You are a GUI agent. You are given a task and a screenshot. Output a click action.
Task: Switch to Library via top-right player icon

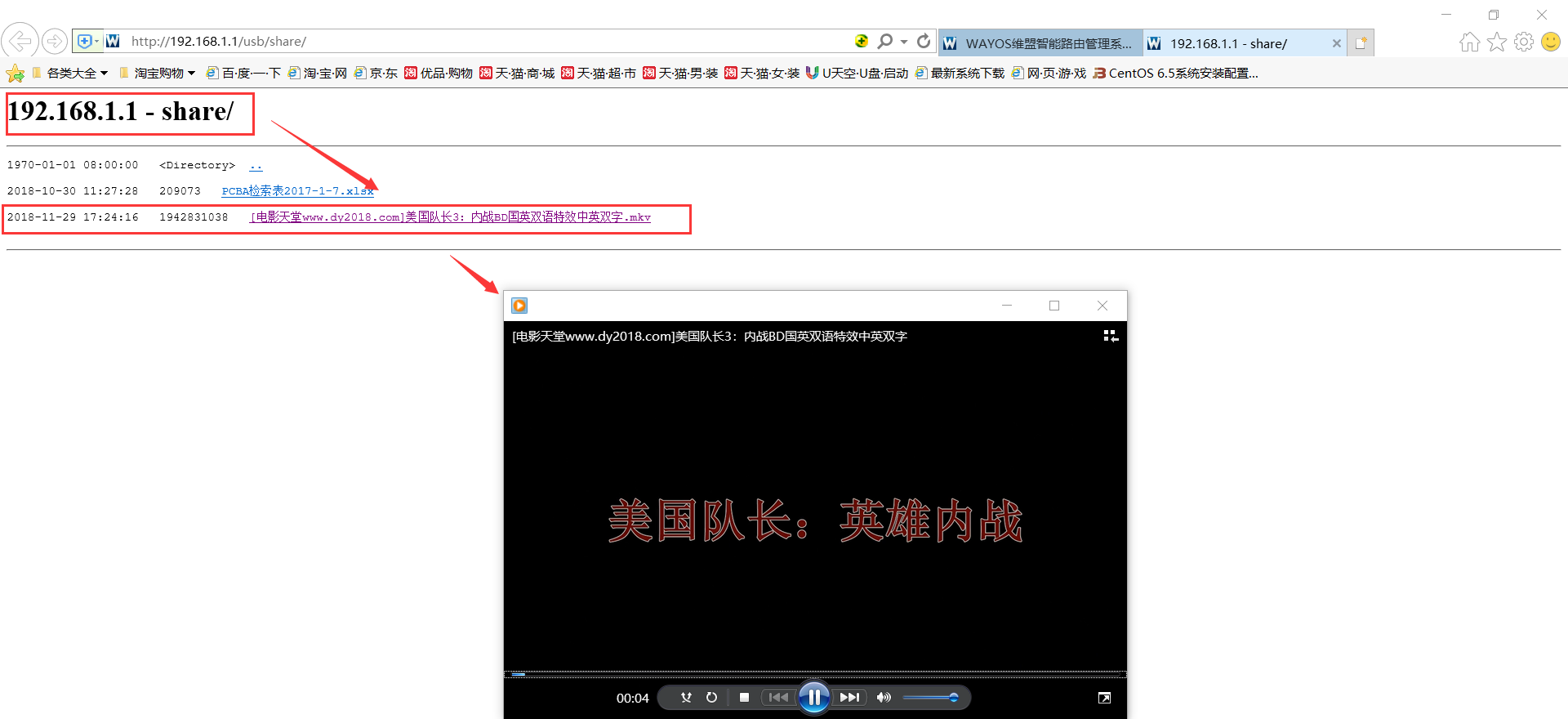pyautogui.click(x=1111, y=336)
